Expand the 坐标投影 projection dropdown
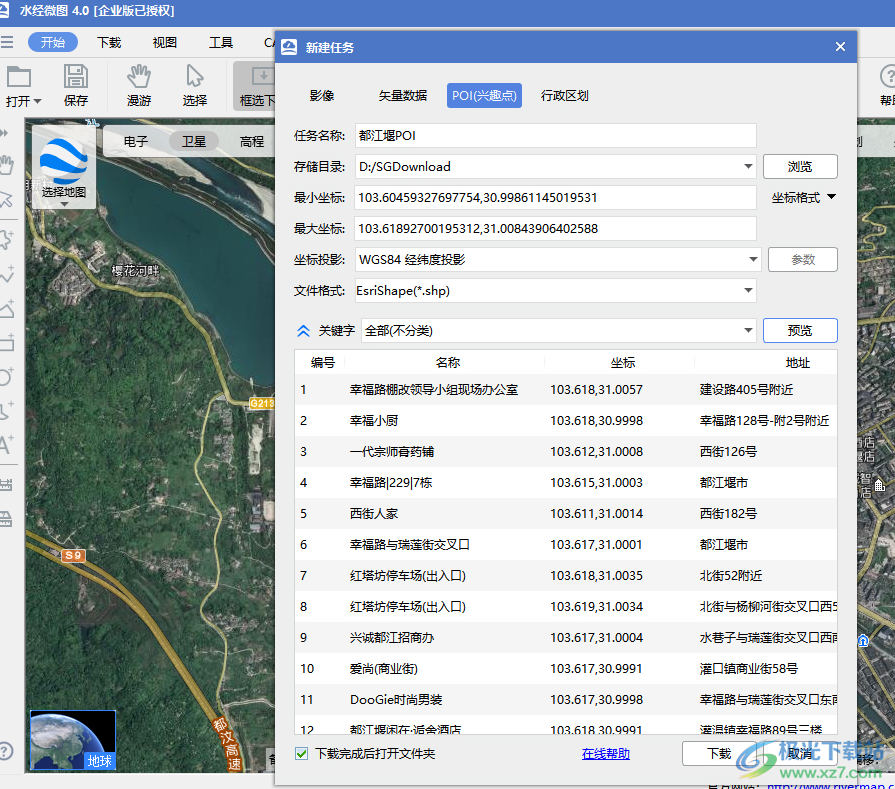Viewport: 895px width, 789px height. coord(753,260)
